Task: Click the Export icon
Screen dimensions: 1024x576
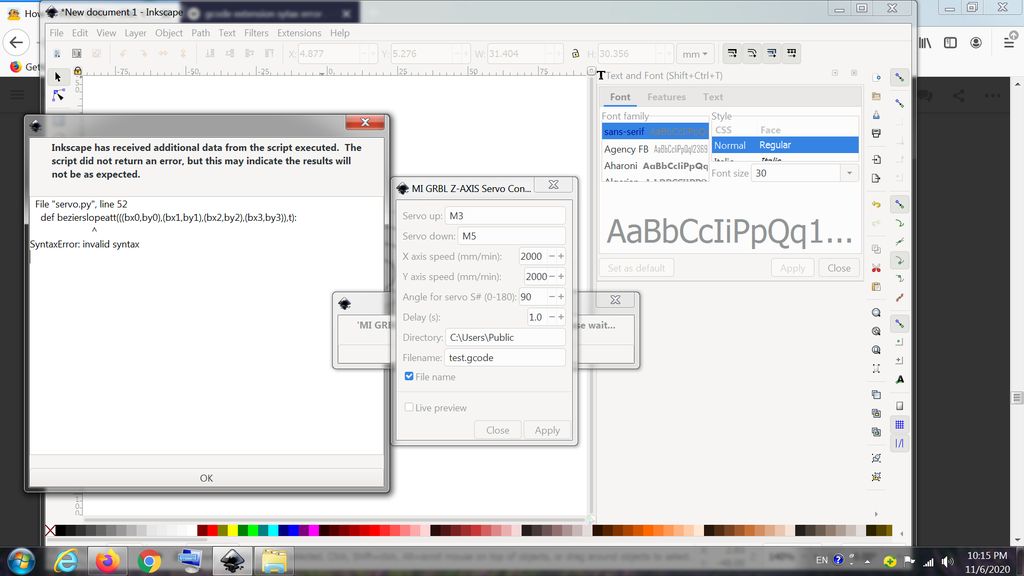Action: tap(876, 178)
